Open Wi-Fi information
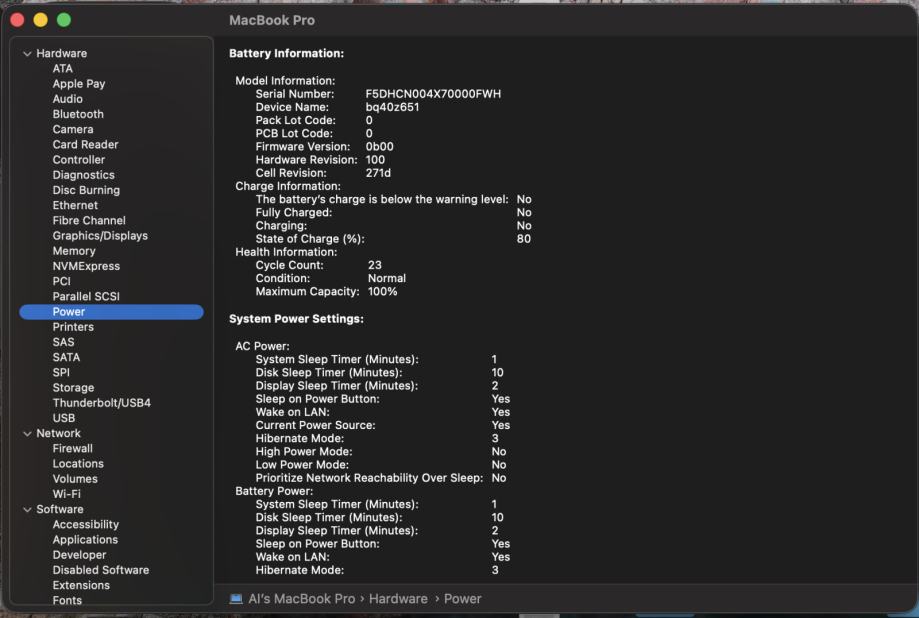This screenshot has height=618, width=919. 66,495
